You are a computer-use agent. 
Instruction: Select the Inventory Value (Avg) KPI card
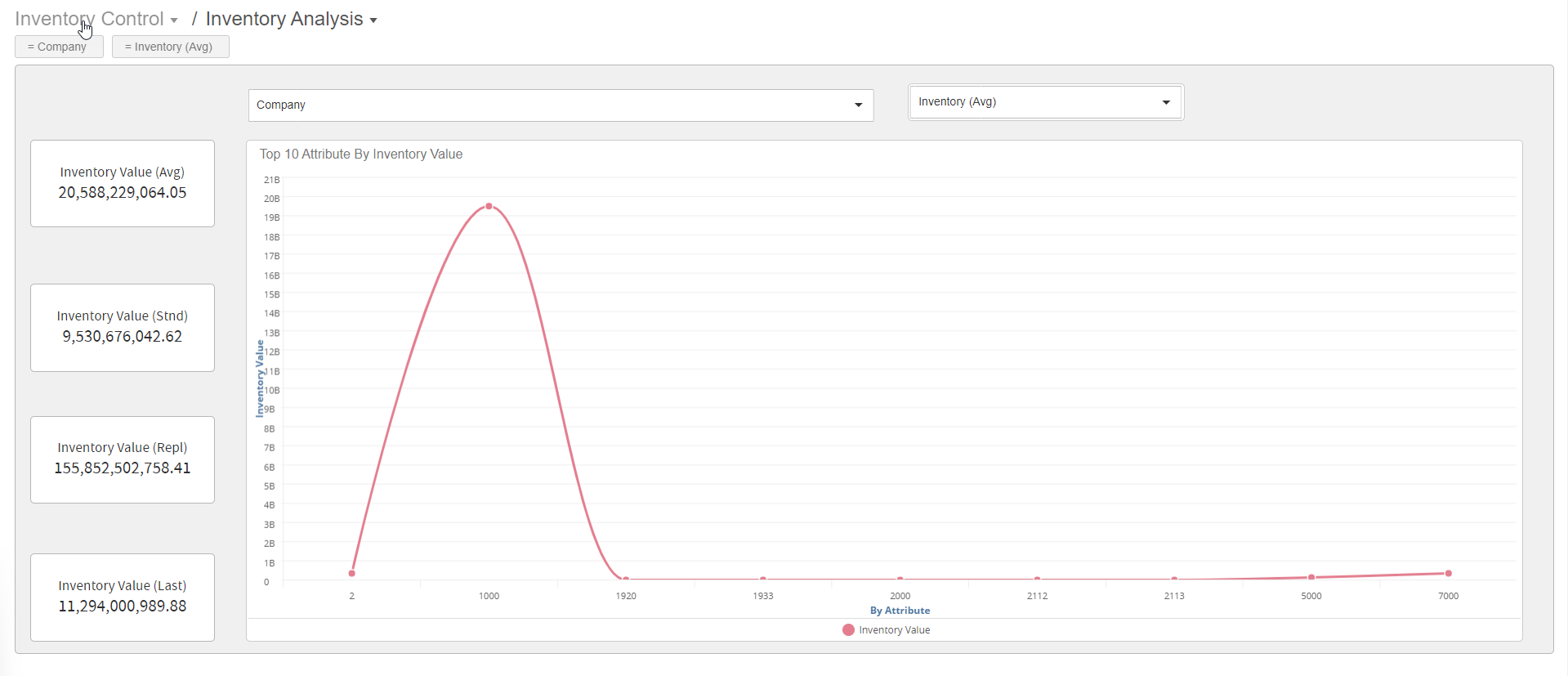click(x=123, y=183)
